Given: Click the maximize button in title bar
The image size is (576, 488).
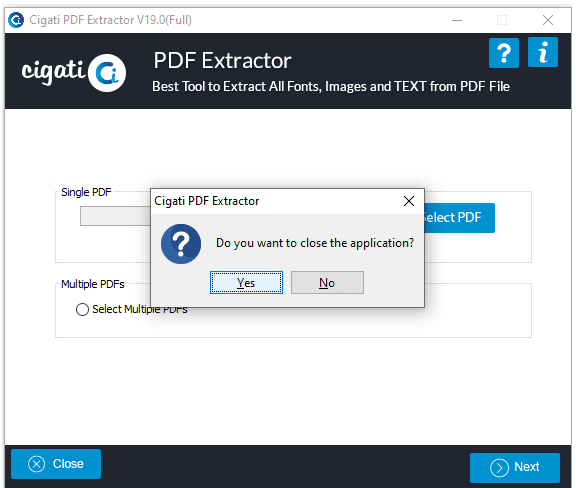Looking at the screenshot, I should (502, 20).
